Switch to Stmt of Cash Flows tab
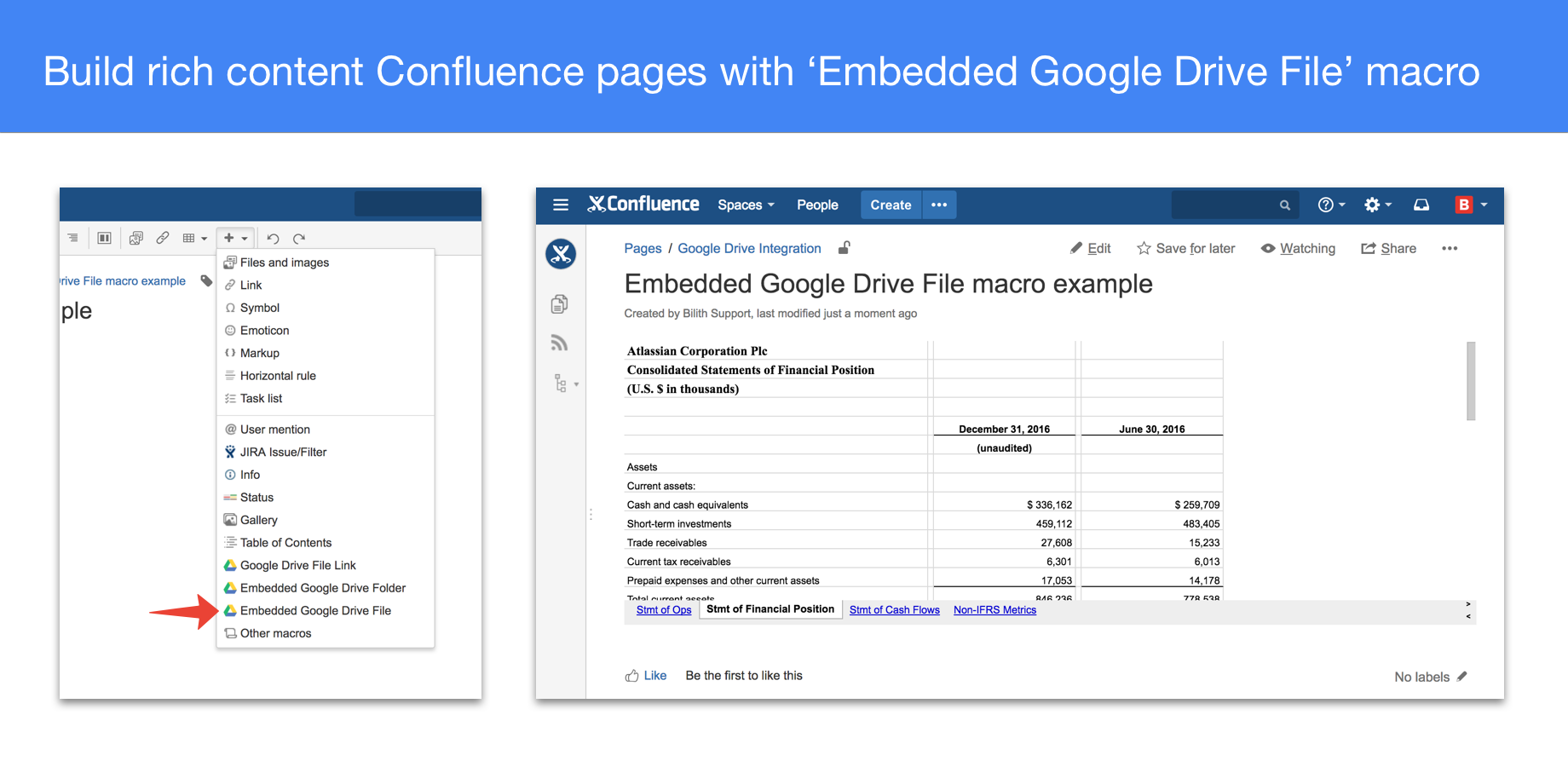Screen dimensions: 1568x767 (x=894, y=609)
